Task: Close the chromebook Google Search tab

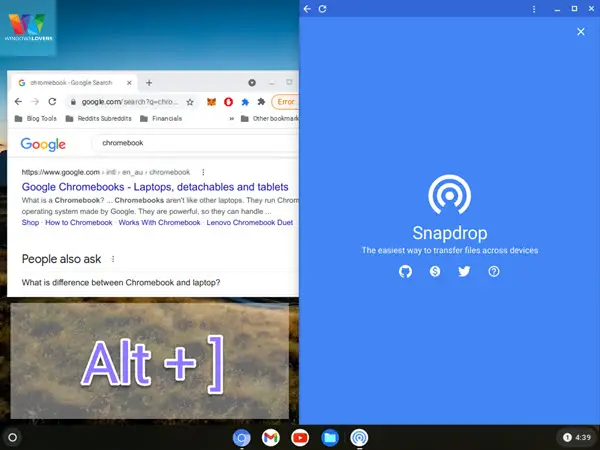Action: point(129,83)
